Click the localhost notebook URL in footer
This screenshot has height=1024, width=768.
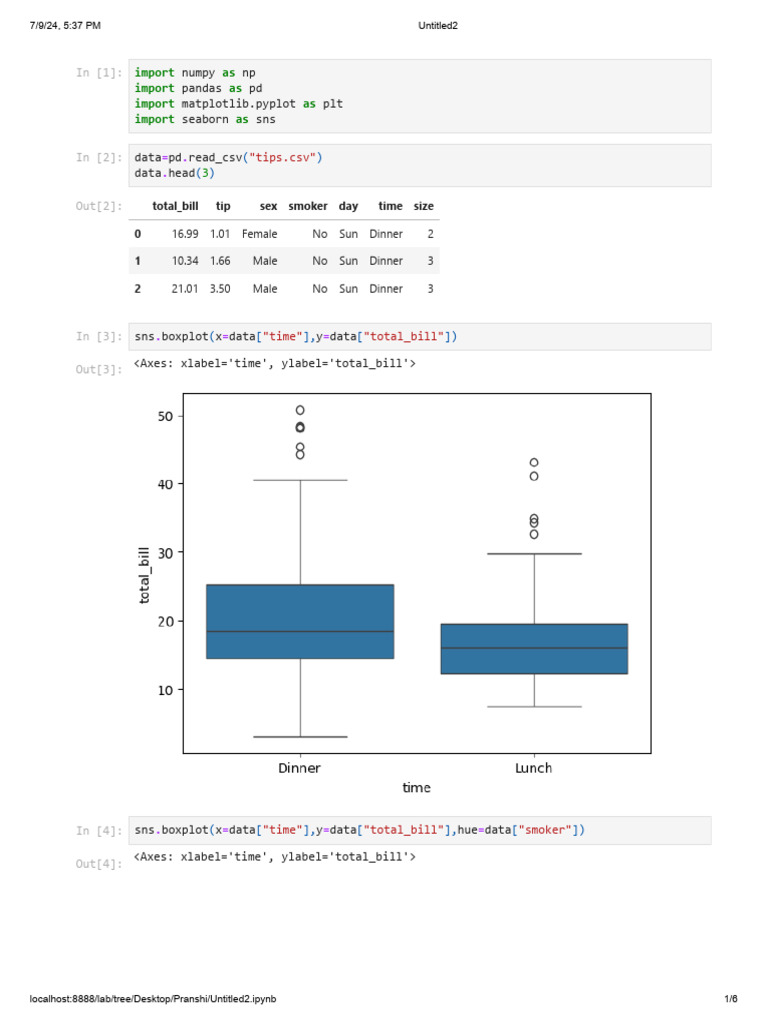coord(153,999)
